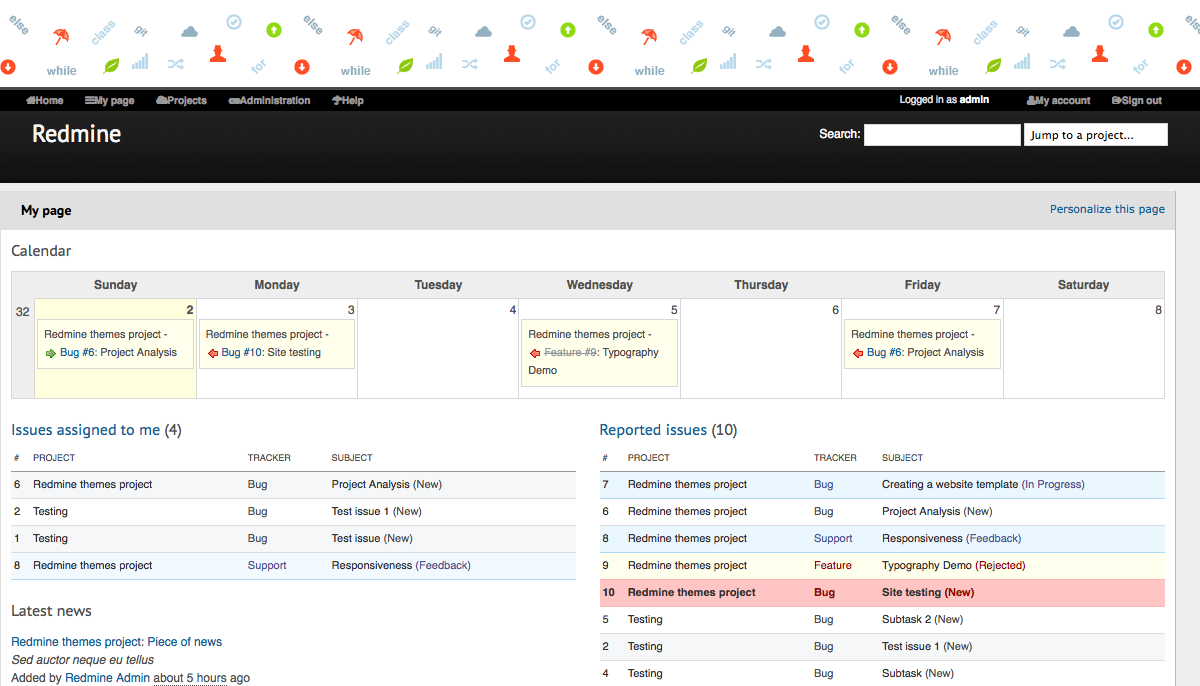
Task: Click Sign out in the top bar
Action: [x=1137, y=100]
